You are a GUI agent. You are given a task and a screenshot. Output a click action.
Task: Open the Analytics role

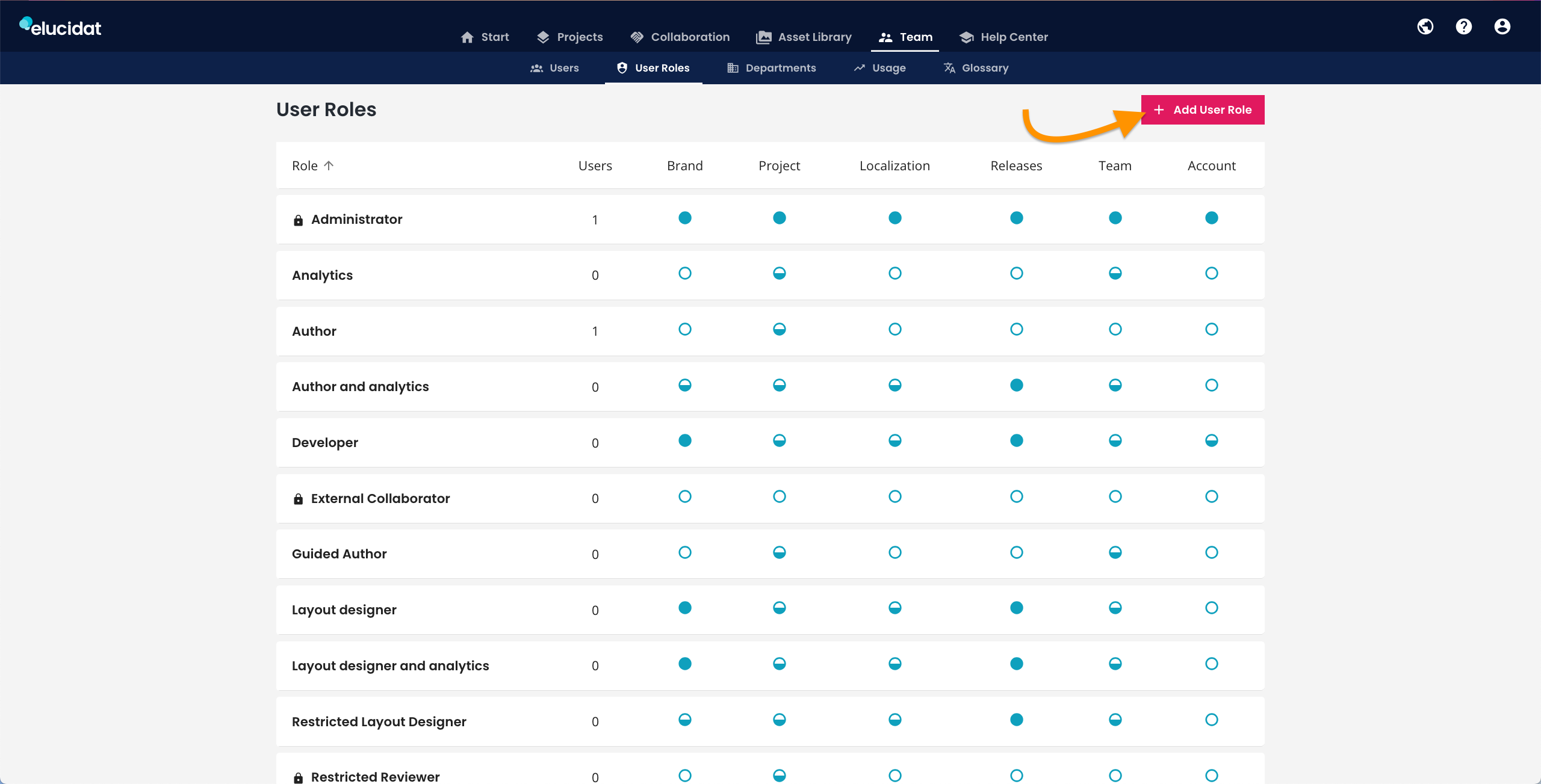(322, 275)
